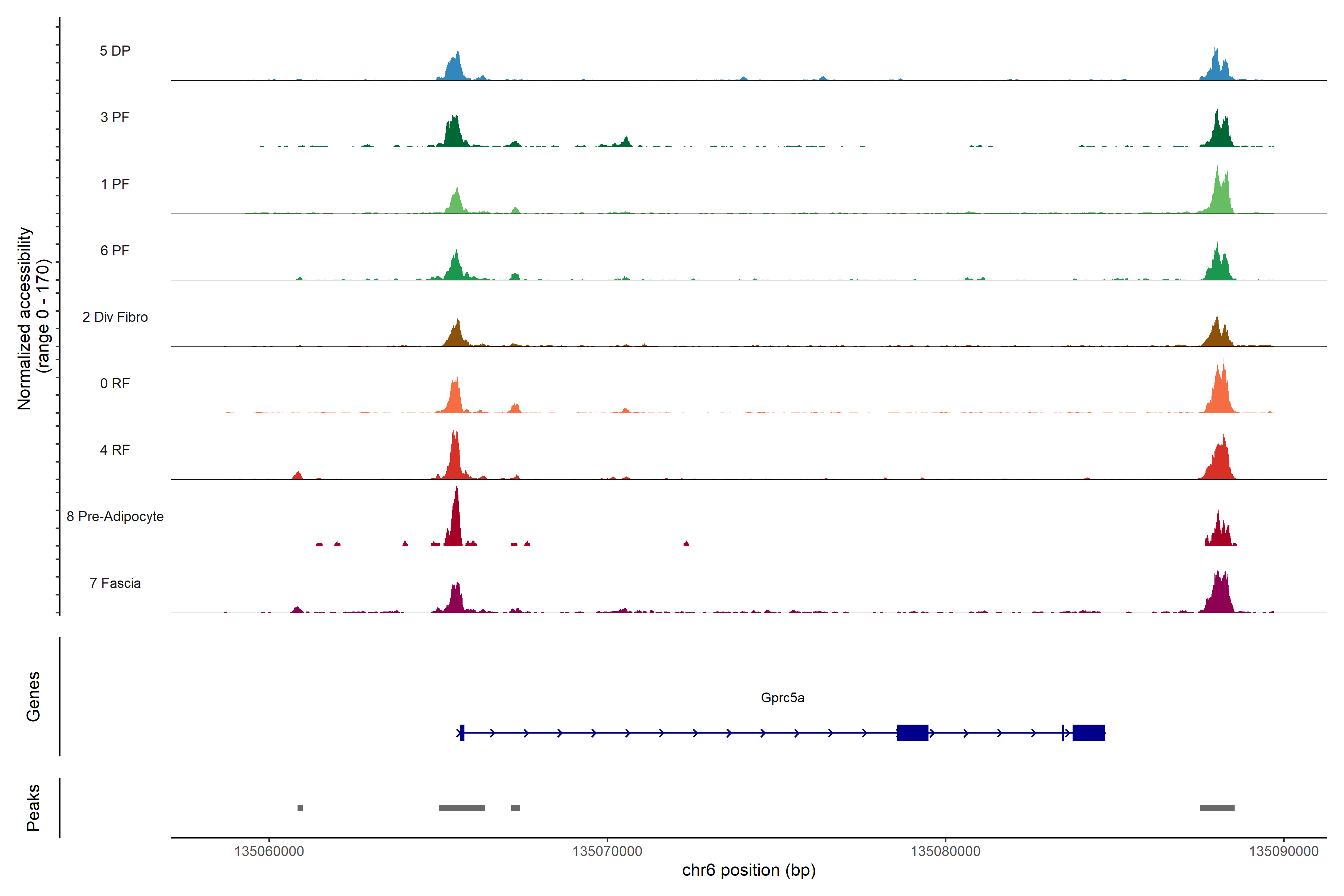The width and height of the screenshot is (1344, 896).
Task: Click the 8 Pre-Adipocyte track label
Action: coord(115,517)
